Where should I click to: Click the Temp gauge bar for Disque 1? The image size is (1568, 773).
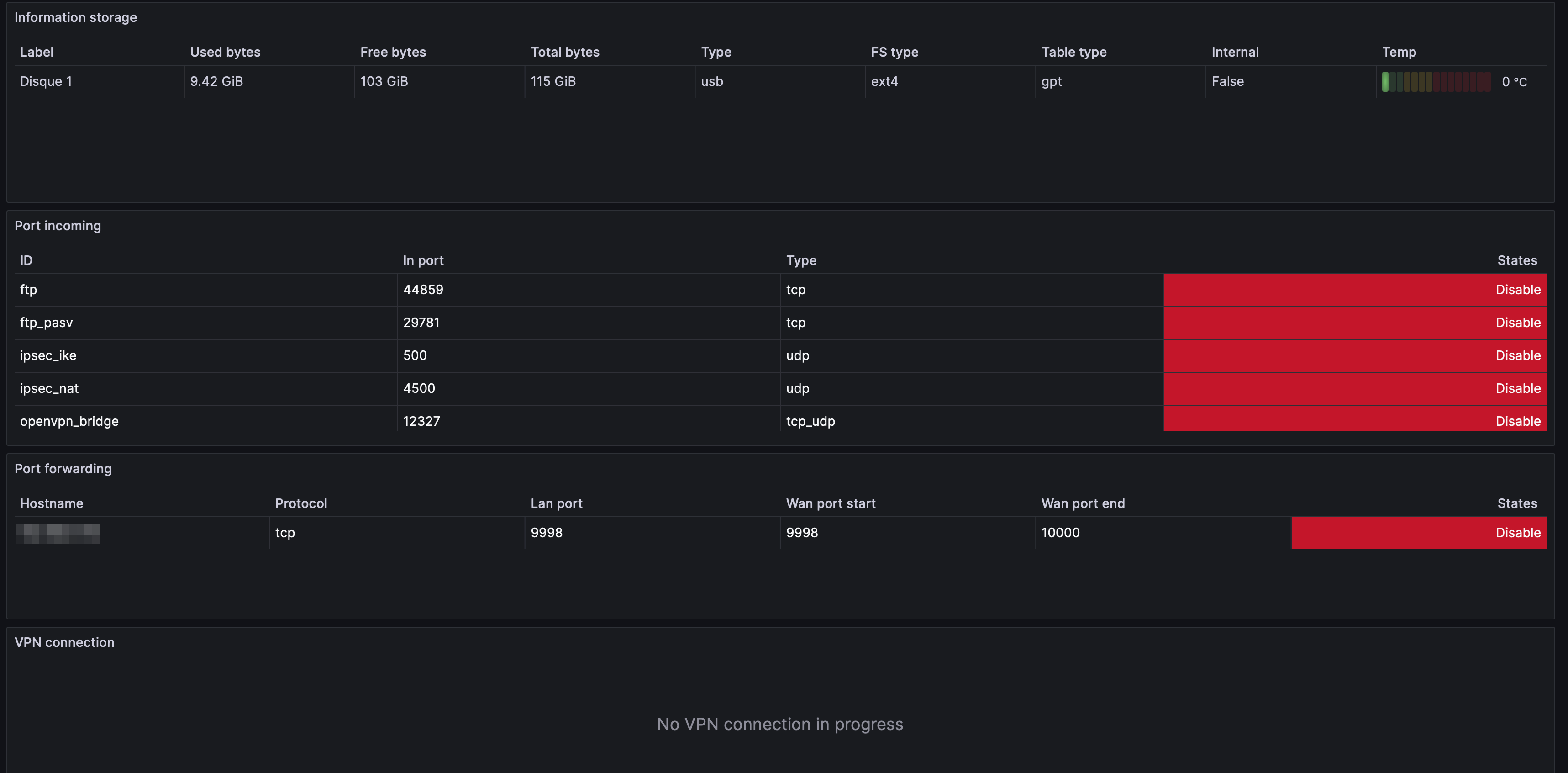tap(1436, 82)
